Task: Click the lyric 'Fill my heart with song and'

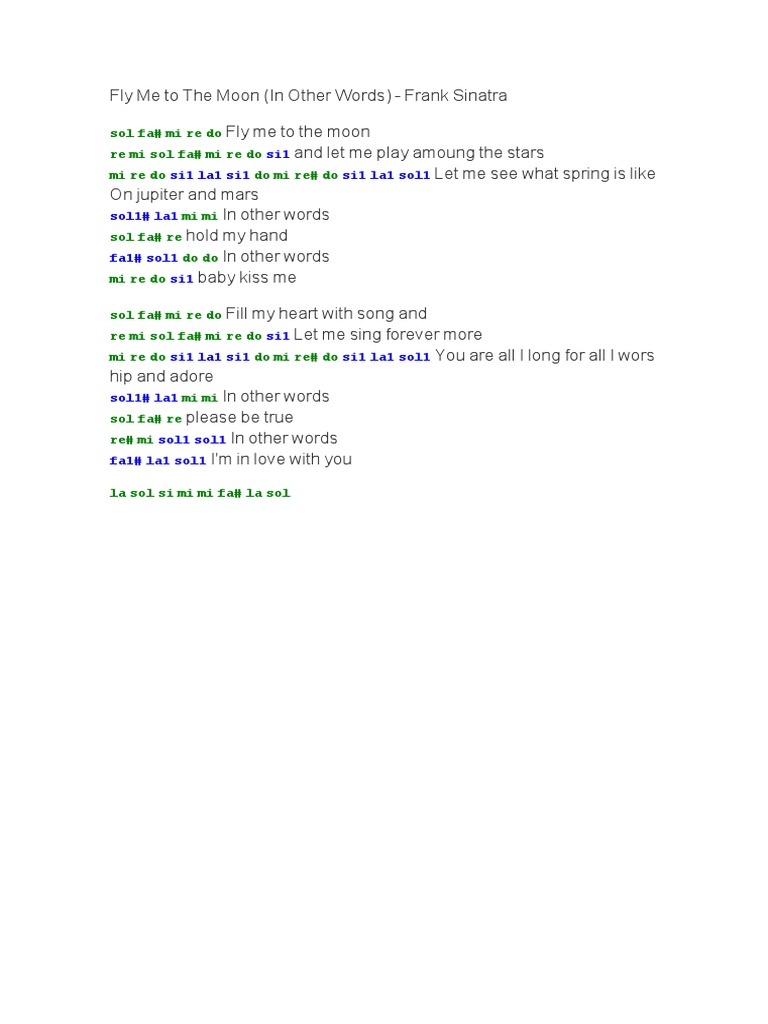Action: [x=326, y=314]
